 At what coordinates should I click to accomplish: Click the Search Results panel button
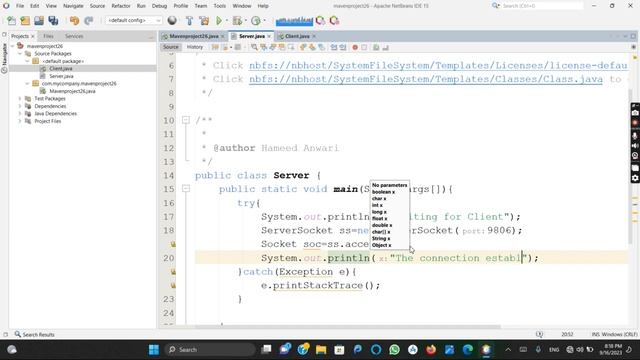click(x=34, y=334)
